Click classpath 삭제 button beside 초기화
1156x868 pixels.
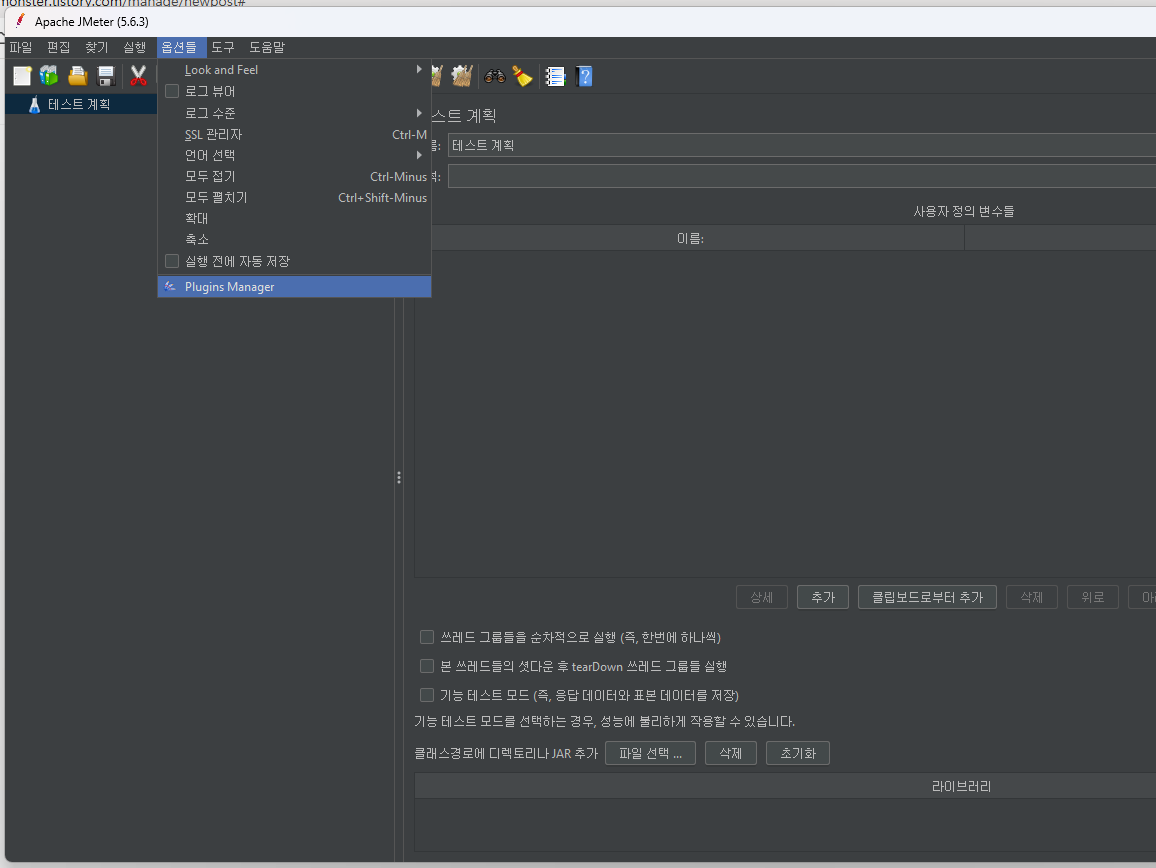731,753
